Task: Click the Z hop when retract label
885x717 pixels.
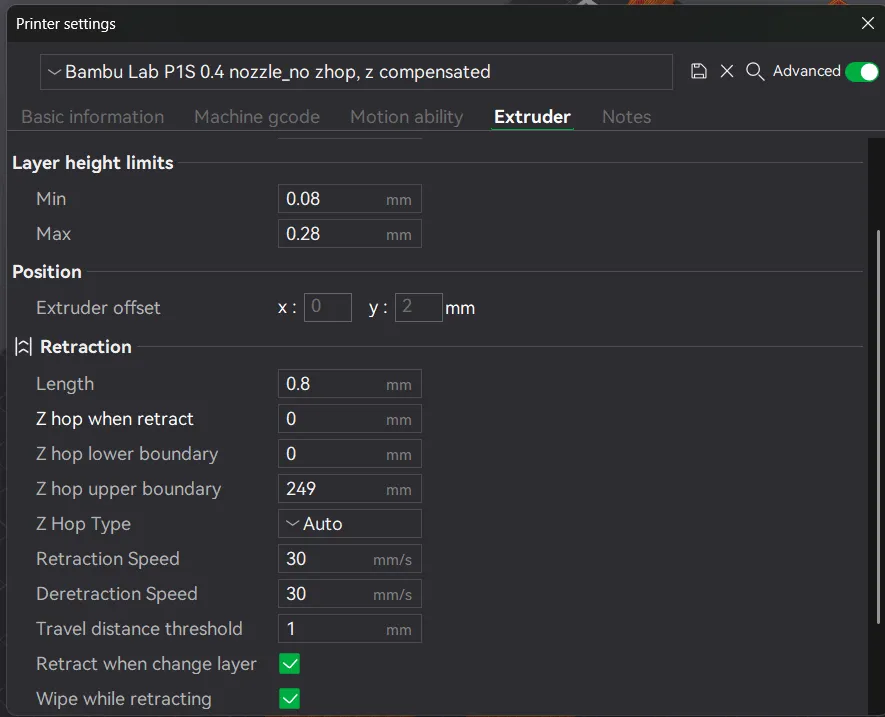Action: [x=115, y=419]
